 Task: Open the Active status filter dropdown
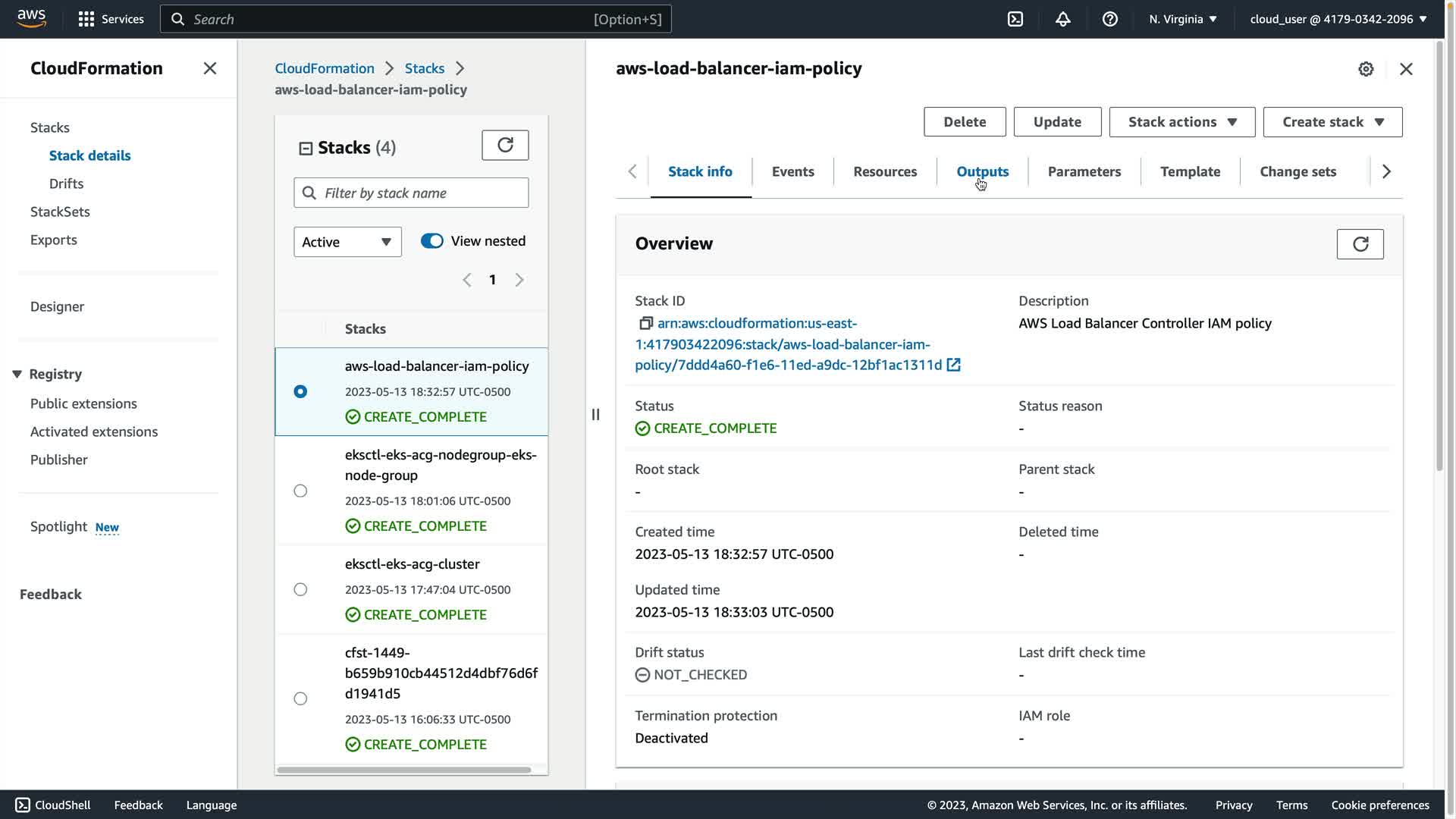[x=347, y=242]
